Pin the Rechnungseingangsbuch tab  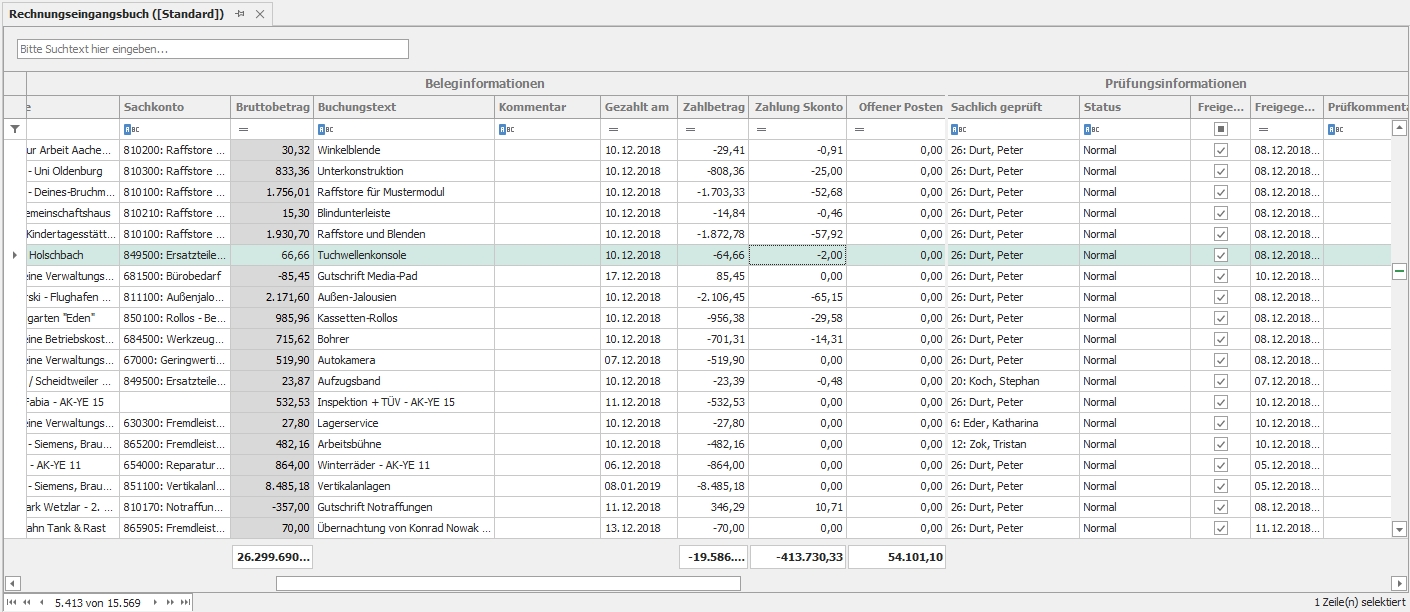pyautogui.click(x=240, y=14)
